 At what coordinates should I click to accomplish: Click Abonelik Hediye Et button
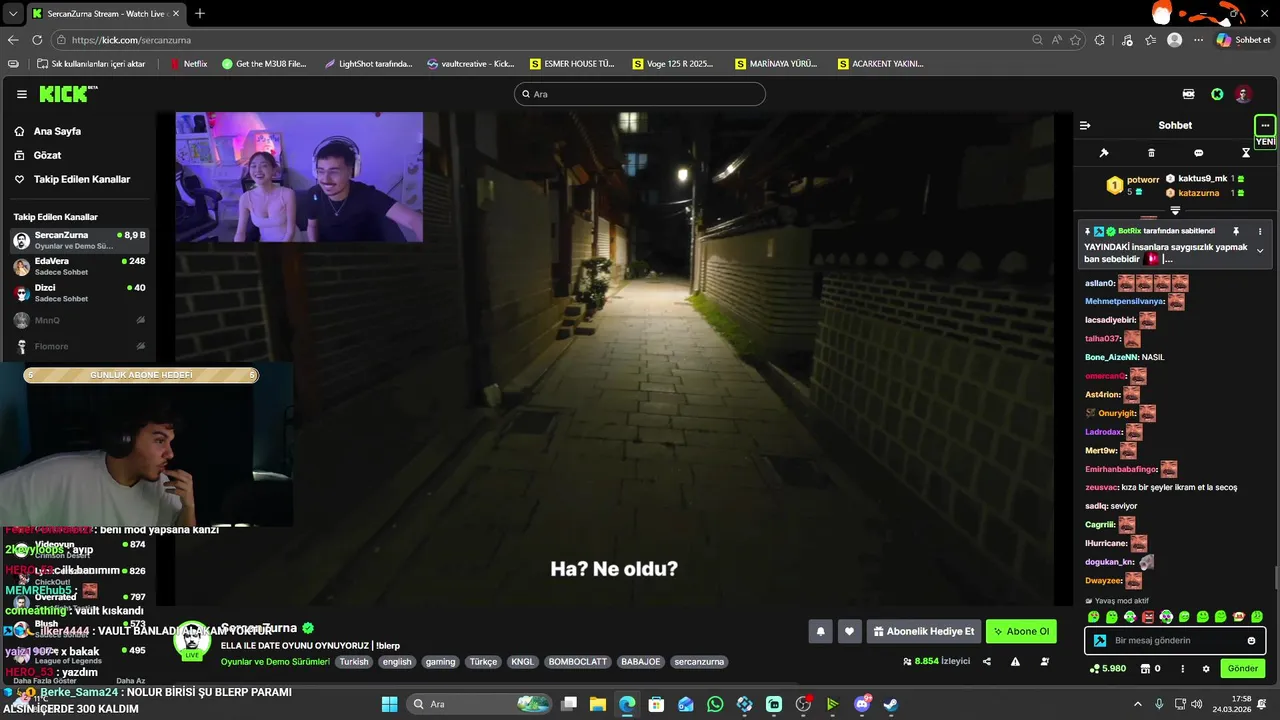(x=924, y=631)
